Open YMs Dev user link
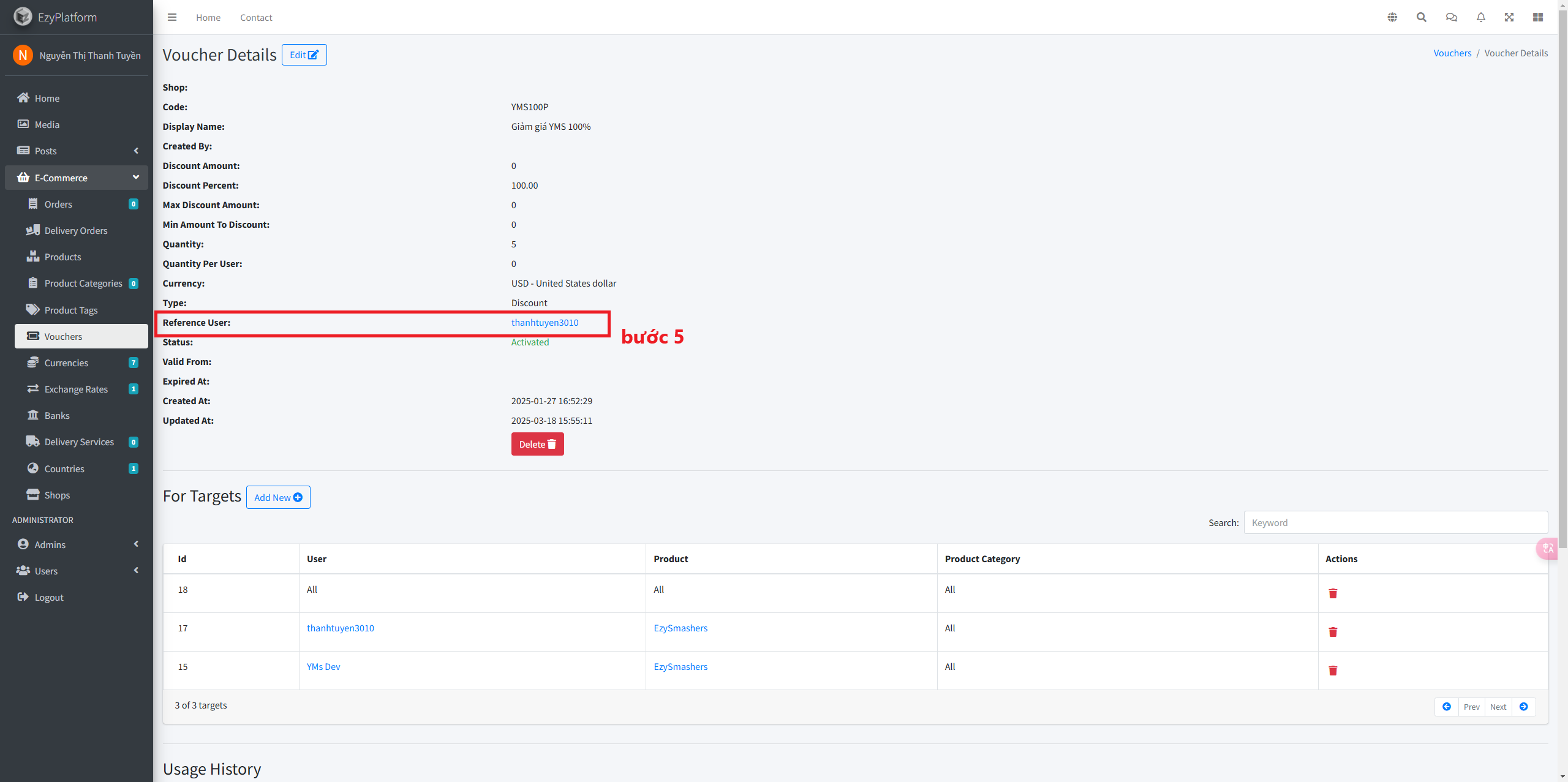Viewport: 1568px width, 782px height. pyautogui.click(x=323, y=667)
